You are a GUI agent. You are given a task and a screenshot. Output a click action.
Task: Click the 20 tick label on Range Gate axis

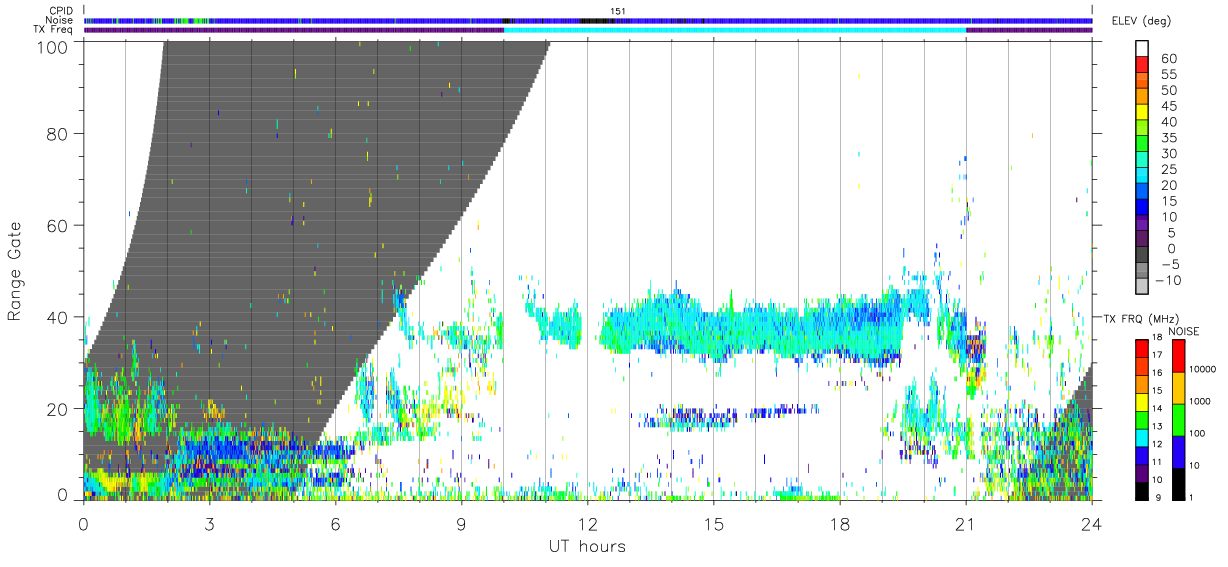(58, 409)
